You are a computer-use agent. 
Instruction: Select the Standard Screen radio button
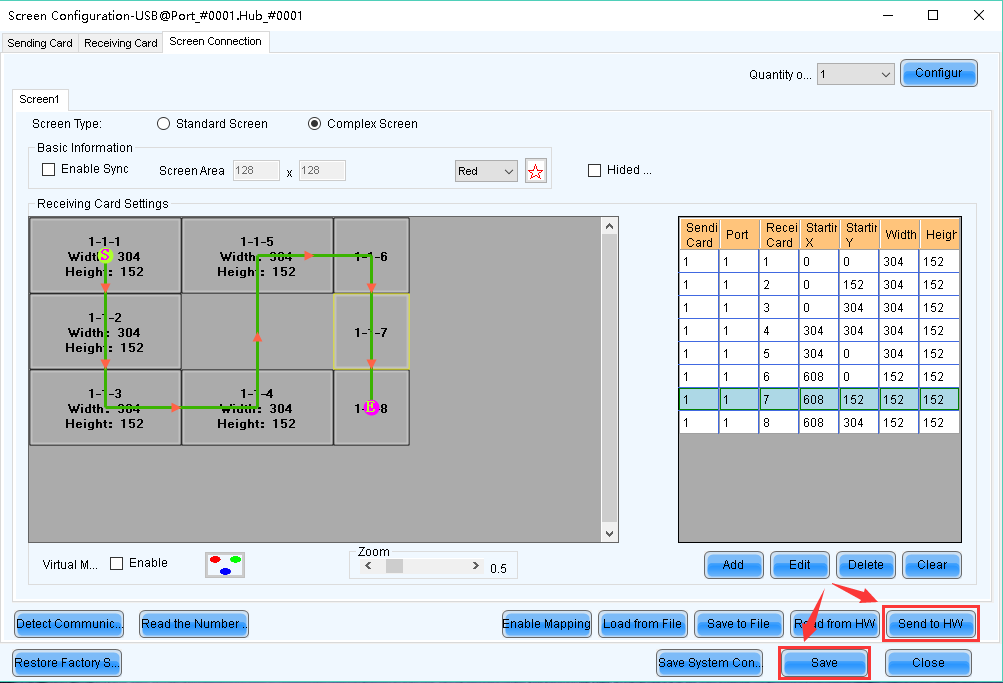[164, 124]
